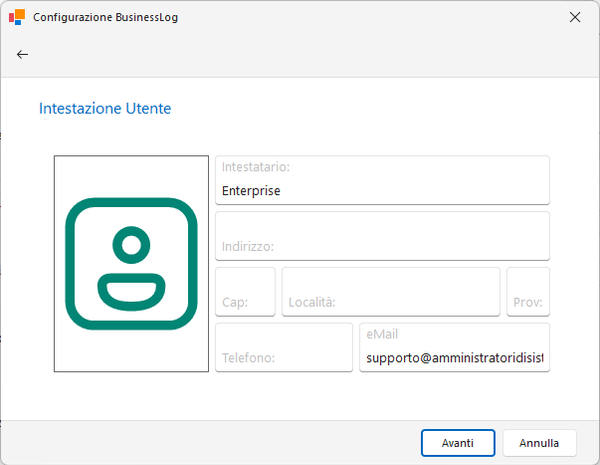
Task: Select the user profile picture placeholder
Action: coord(131,264)
